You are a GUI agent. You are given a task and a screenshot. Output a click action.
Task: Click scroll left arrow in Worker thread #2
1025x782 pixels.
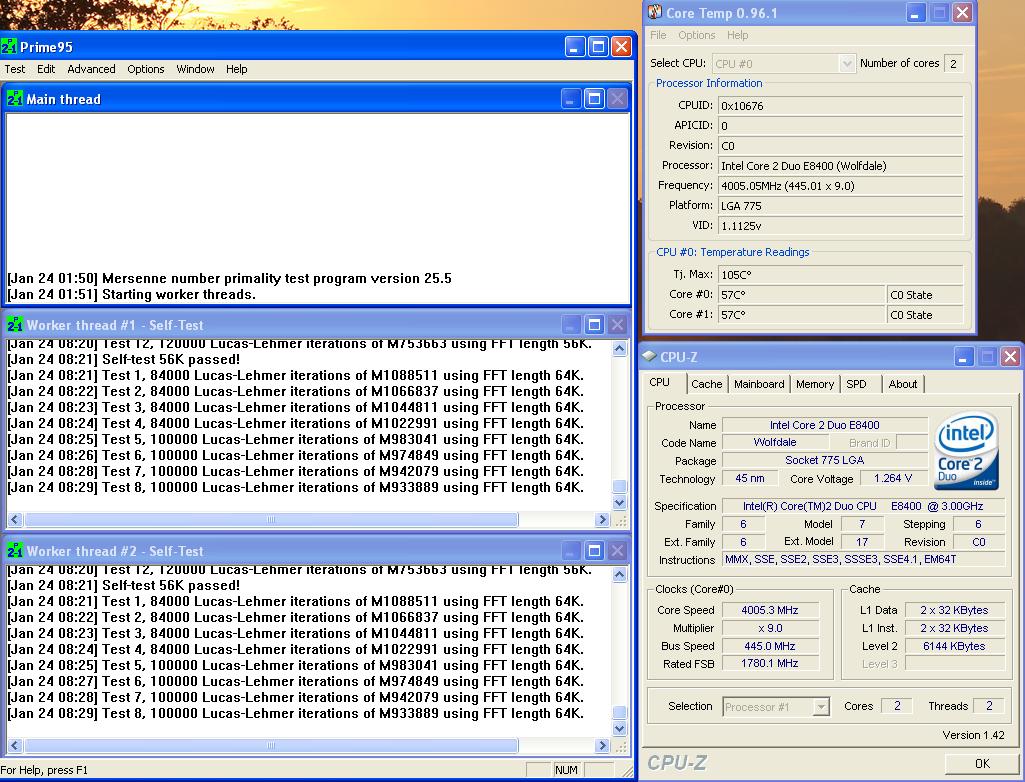pyautogui.click(x=15, y=745)
